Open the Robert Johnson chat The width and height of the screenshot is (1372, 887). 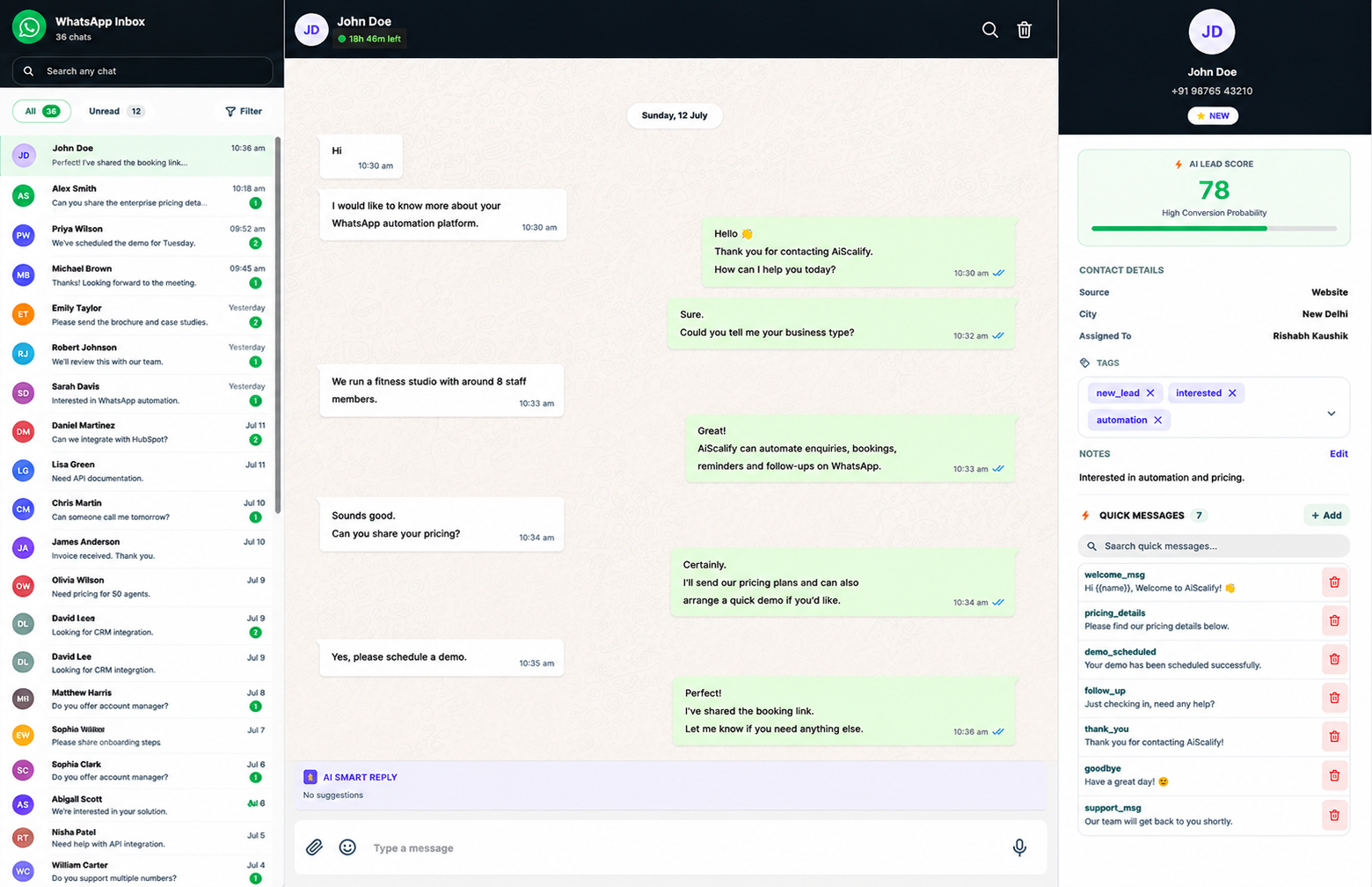tap(138, 355)
